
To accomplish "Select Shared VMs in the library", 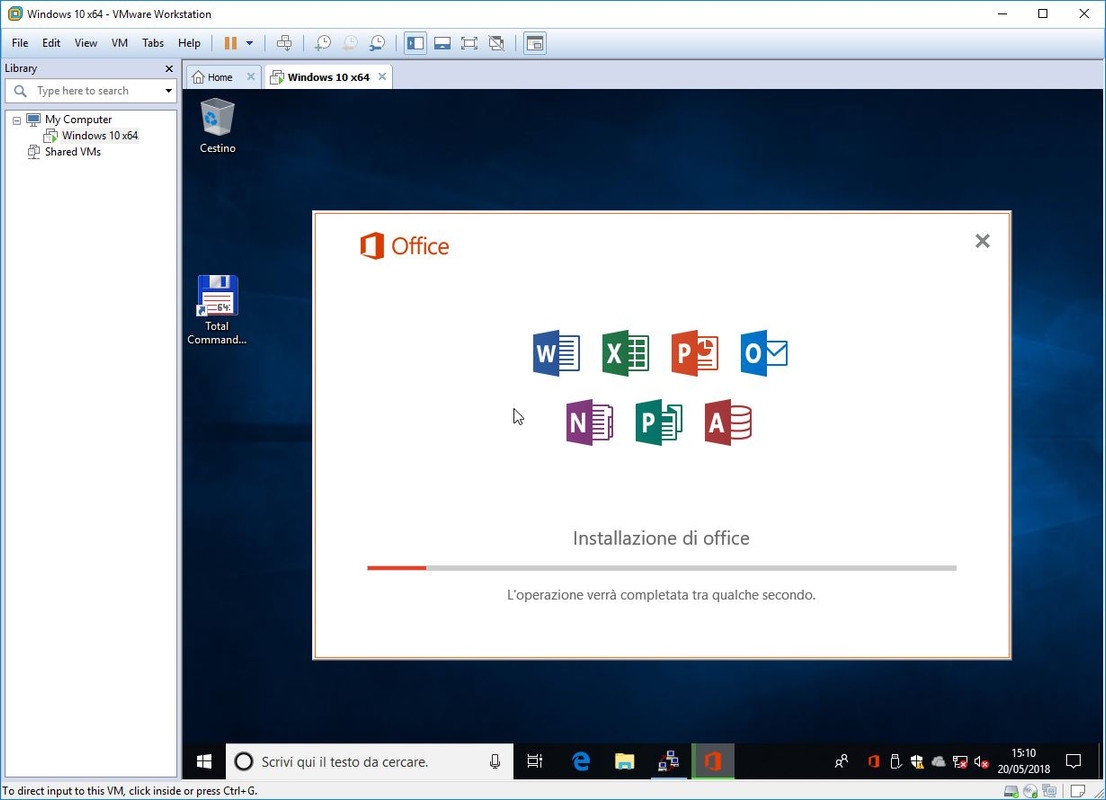I will click(x=73, y=152).
